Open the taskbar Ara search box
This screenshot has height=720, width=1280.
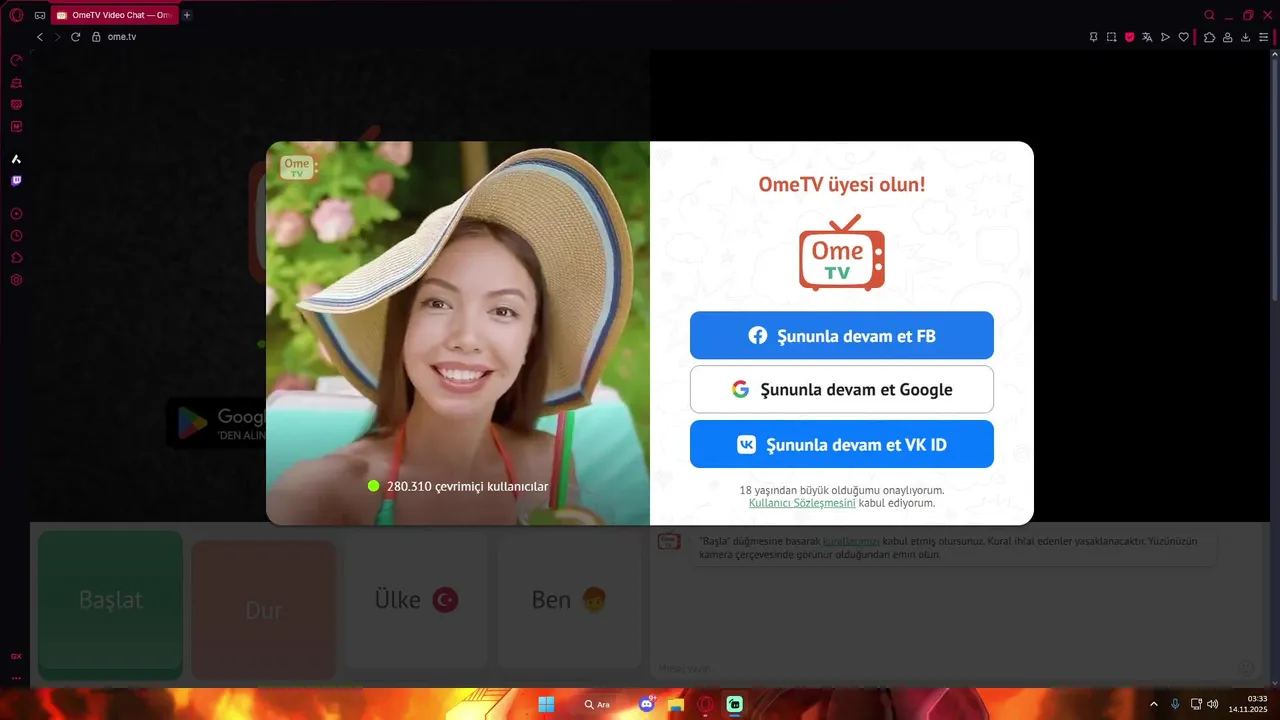point(598,704)
